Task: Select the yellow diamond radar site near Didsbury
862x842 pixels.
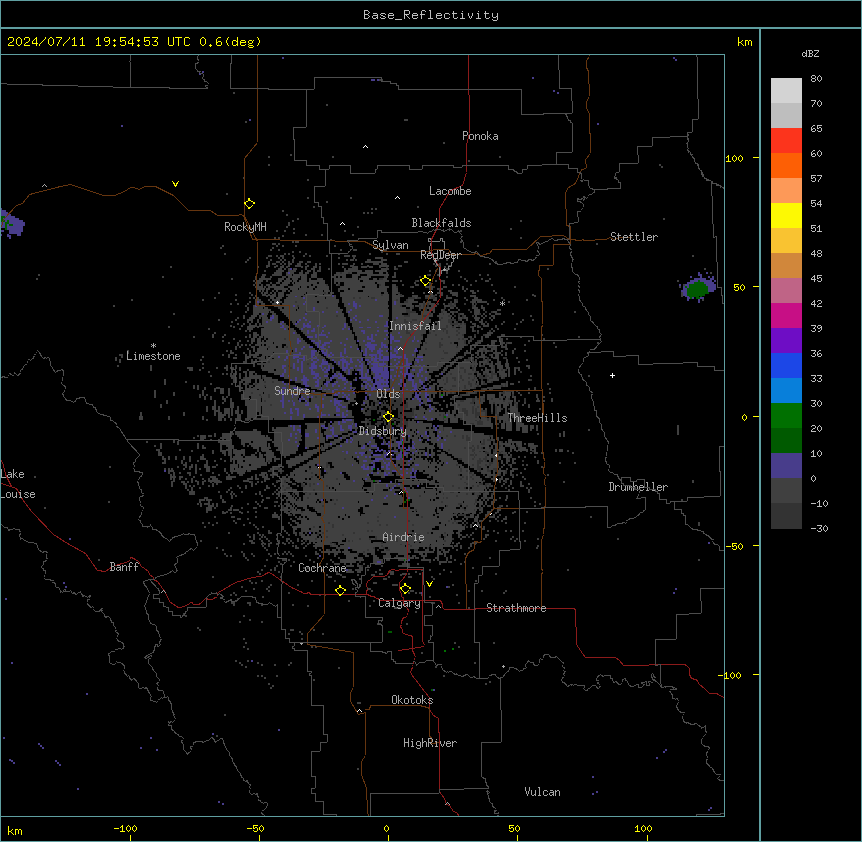Action: click(388, 417)
